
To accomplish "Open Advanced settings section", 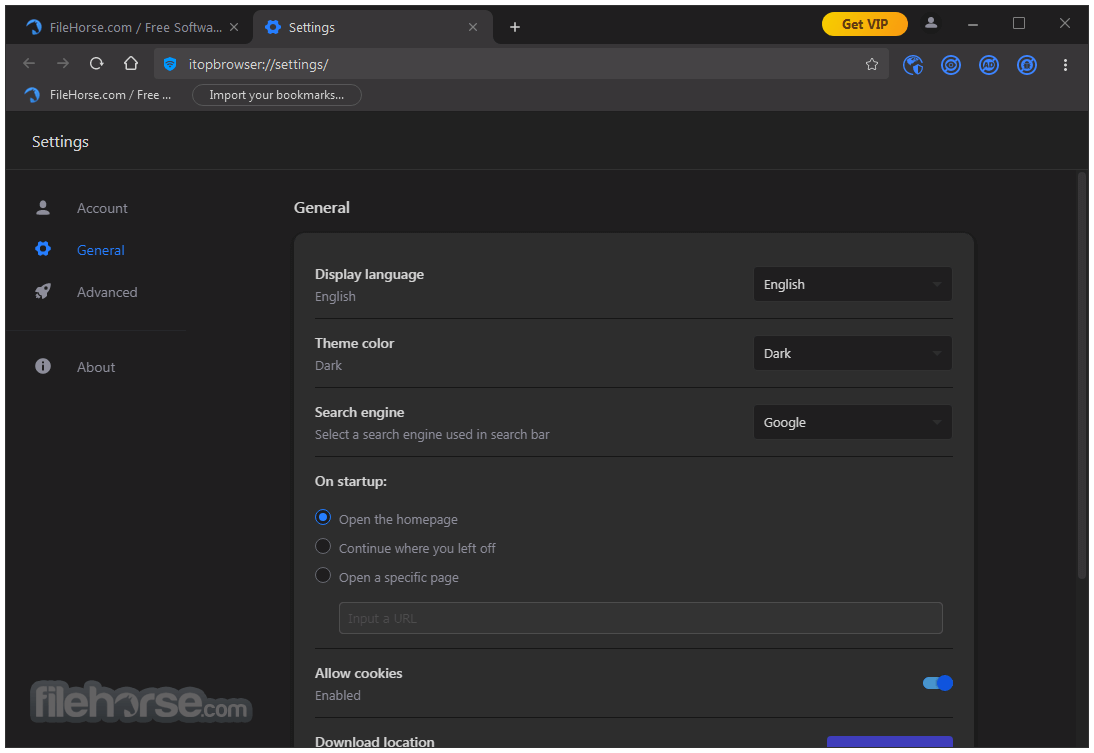I will pyautogui.click(x=107, y=292).
